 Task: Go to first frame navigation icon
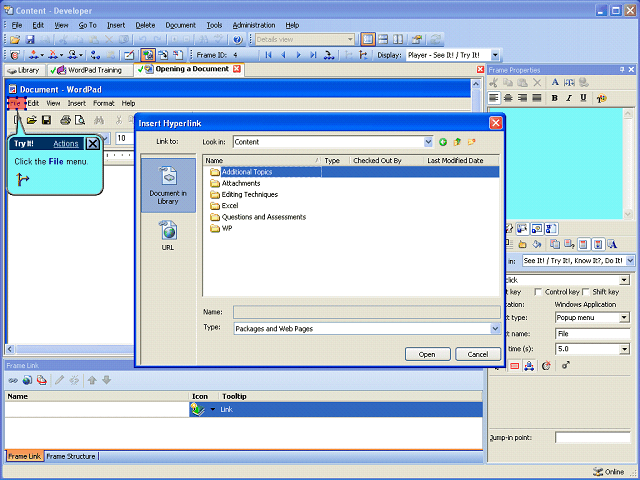coord(268,55)
